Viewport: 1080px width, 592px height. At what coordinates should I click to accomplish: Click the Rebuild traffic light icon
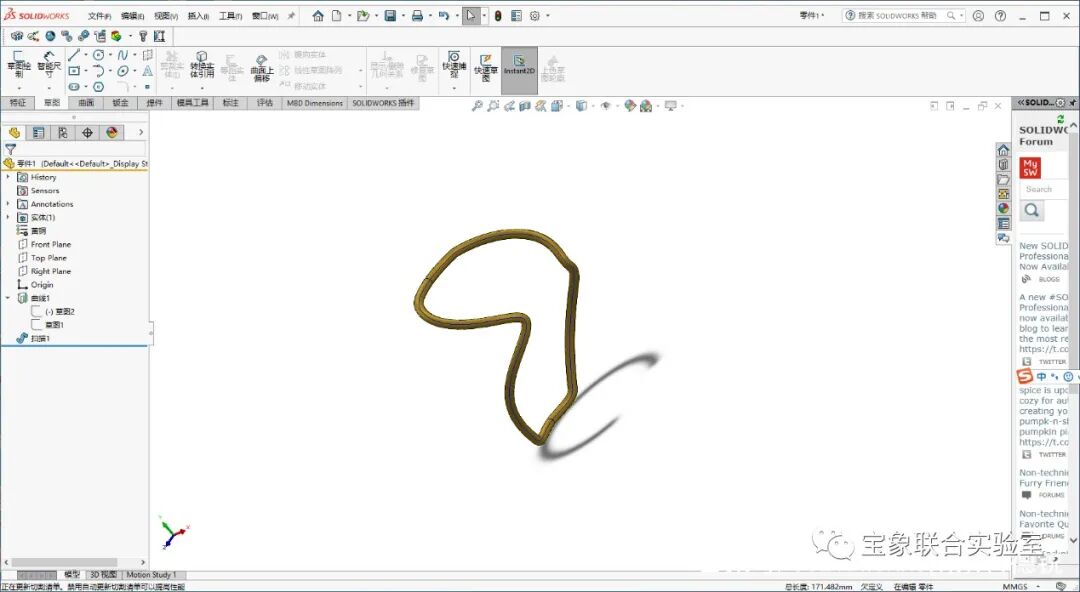pos(498,16)
